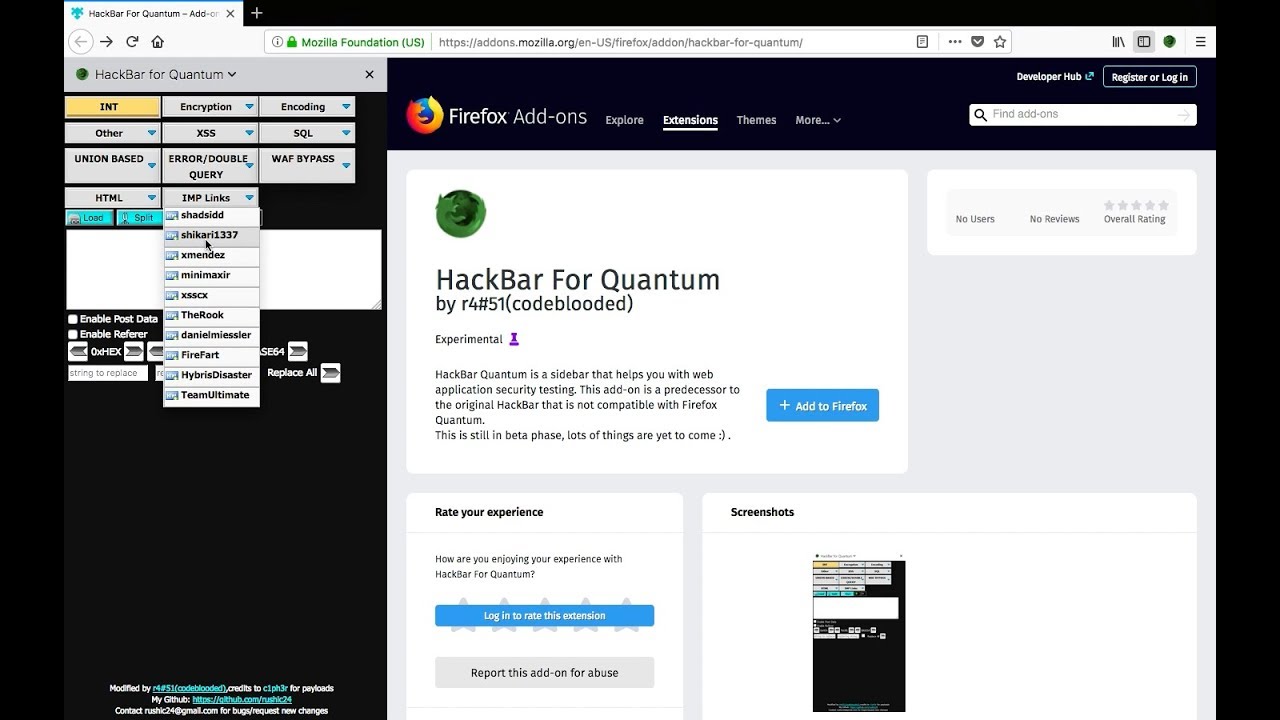Expand the Other dropdown

[x=113, y=133]
